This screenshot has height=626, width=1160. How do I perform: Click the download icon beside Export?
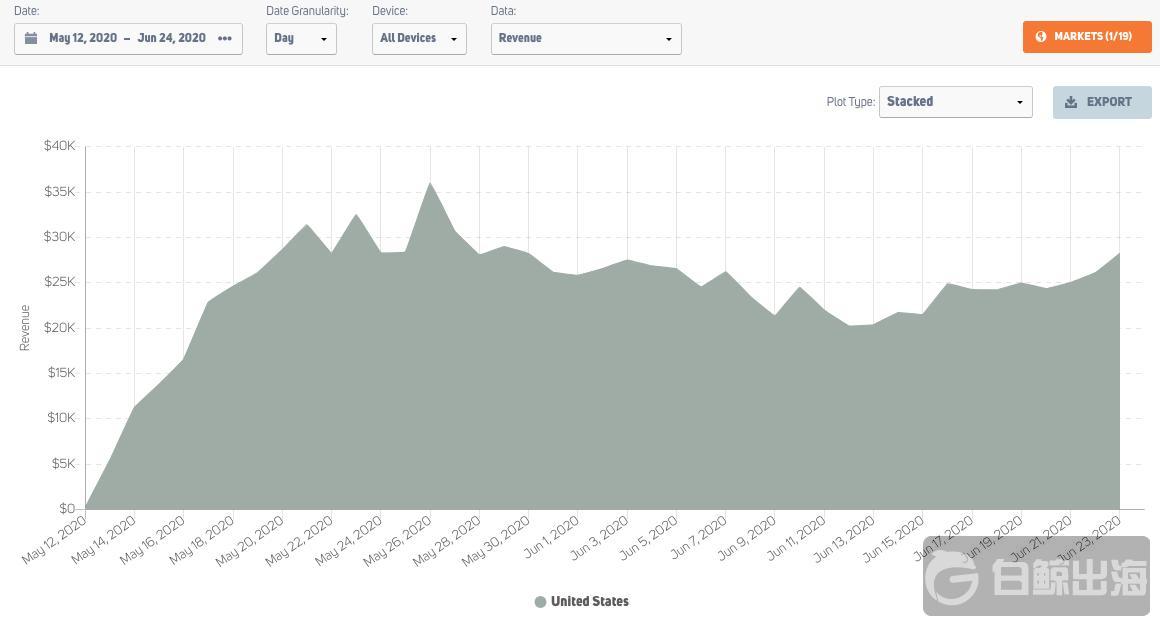pos(1071,102)
